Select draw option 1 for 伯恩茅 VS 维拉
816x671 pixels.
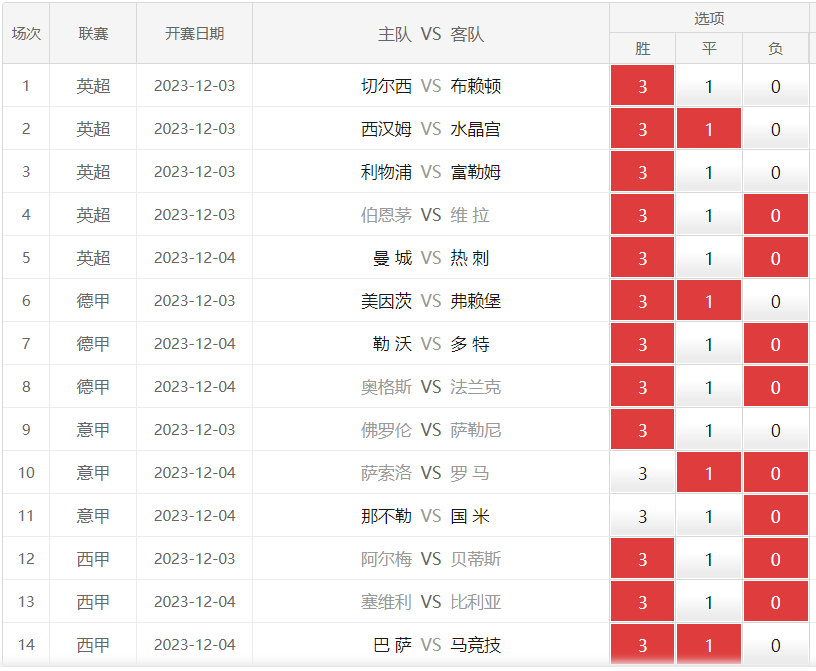click(x=709, y=214)
